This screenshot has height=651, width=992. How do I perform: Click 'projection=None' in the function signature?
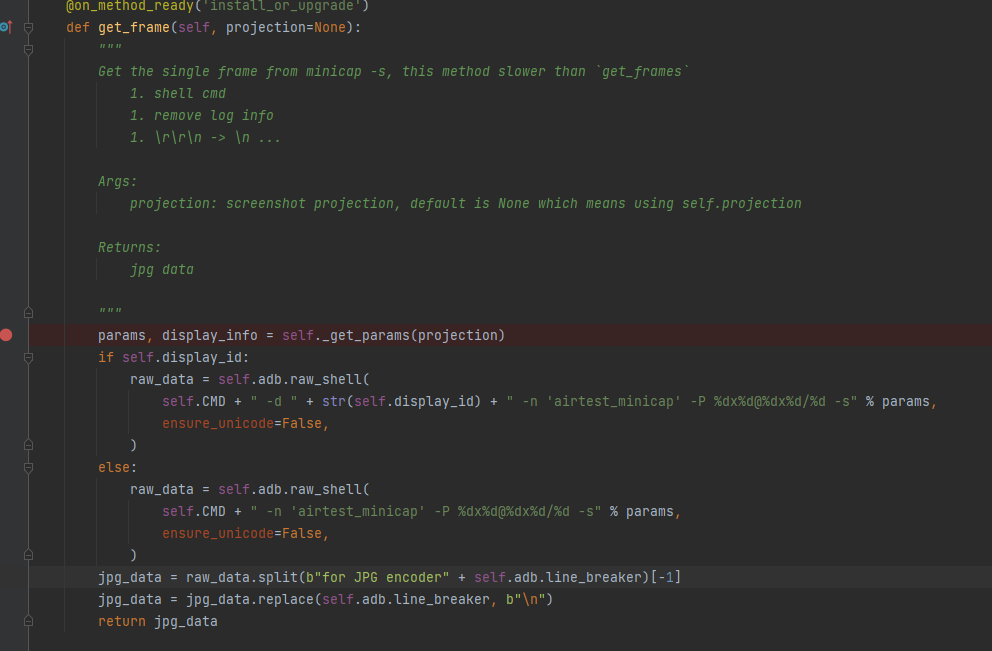286,27
